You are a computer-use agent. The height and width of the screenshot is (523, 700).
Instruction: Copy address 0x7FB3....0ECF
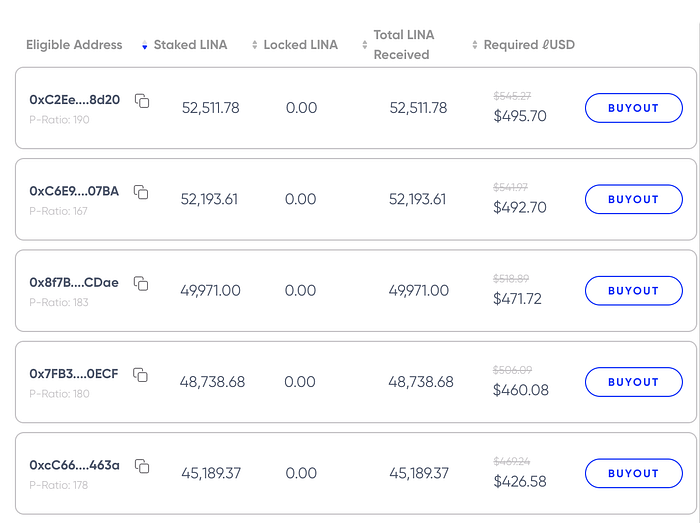pyautogui.click(x=140, y=375)
